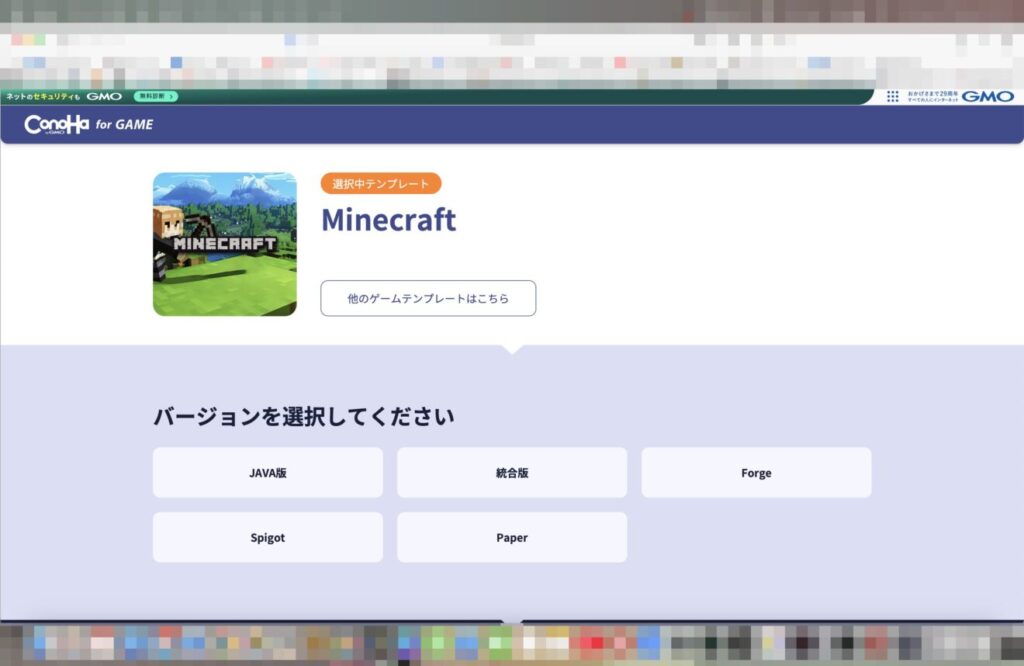Pick the Paper version option
The width and height of the screenshot is (1024, 666).
512,537
